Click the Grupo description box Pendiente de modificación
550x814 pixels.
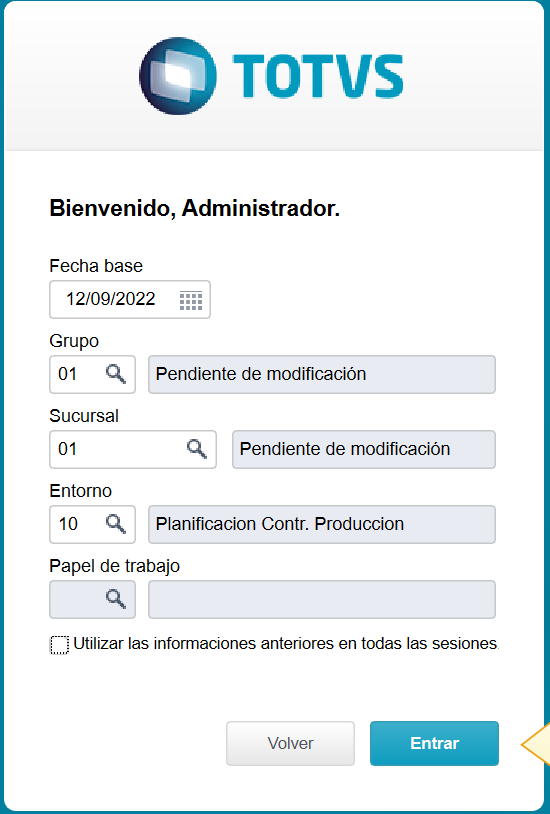(322, 374)
